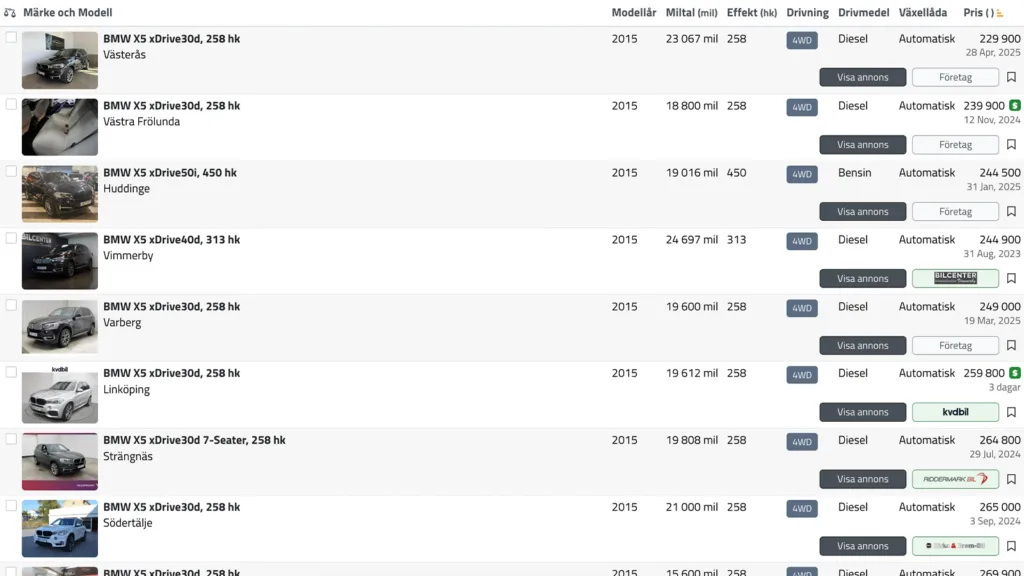The height and width of the screenshot is (576, 1024).
Task: Sort listings by the Miltal column header
Action: tap(691, 12)
